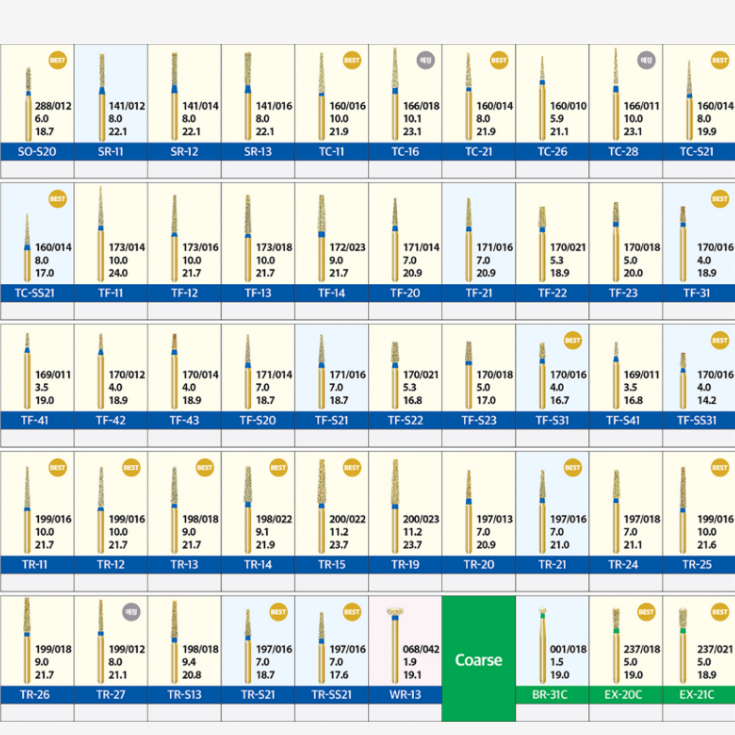
Task: Click the green EX-21C label bar
Action: click(x=699, y=695)
